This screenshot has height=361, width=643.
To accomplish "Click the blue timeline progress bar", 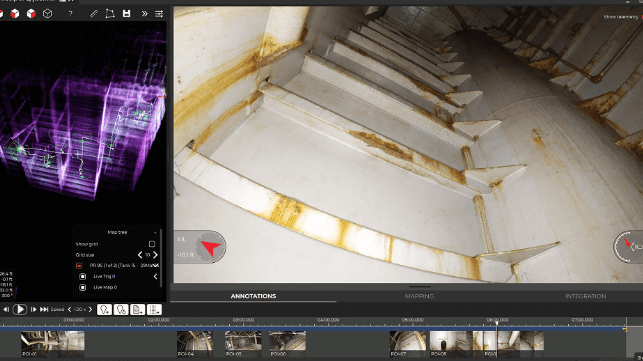I will pos(312,329).
